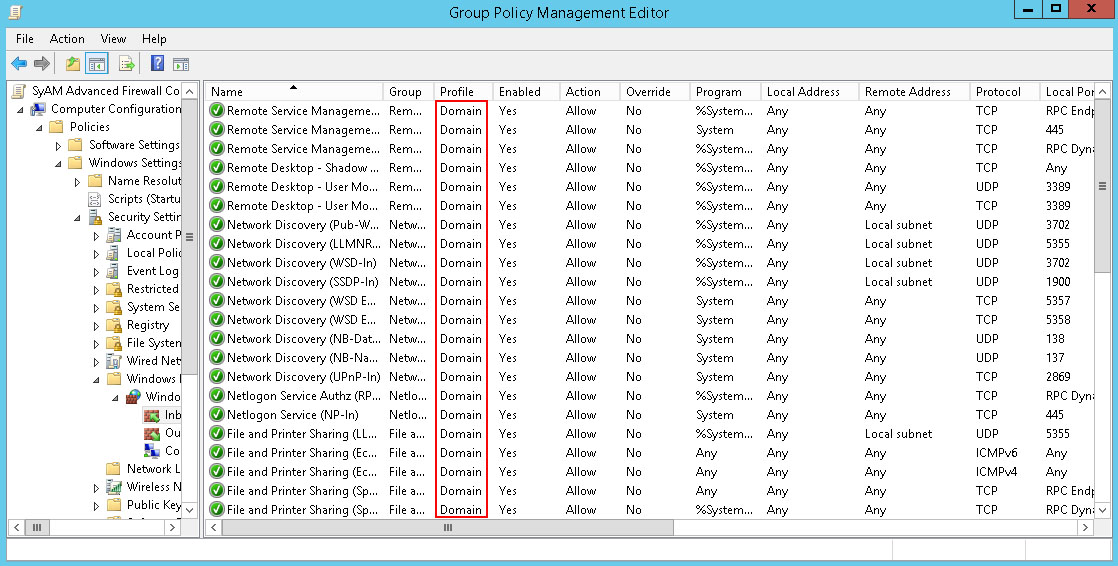Collapse the Security Settings tree node

point(78,217)
